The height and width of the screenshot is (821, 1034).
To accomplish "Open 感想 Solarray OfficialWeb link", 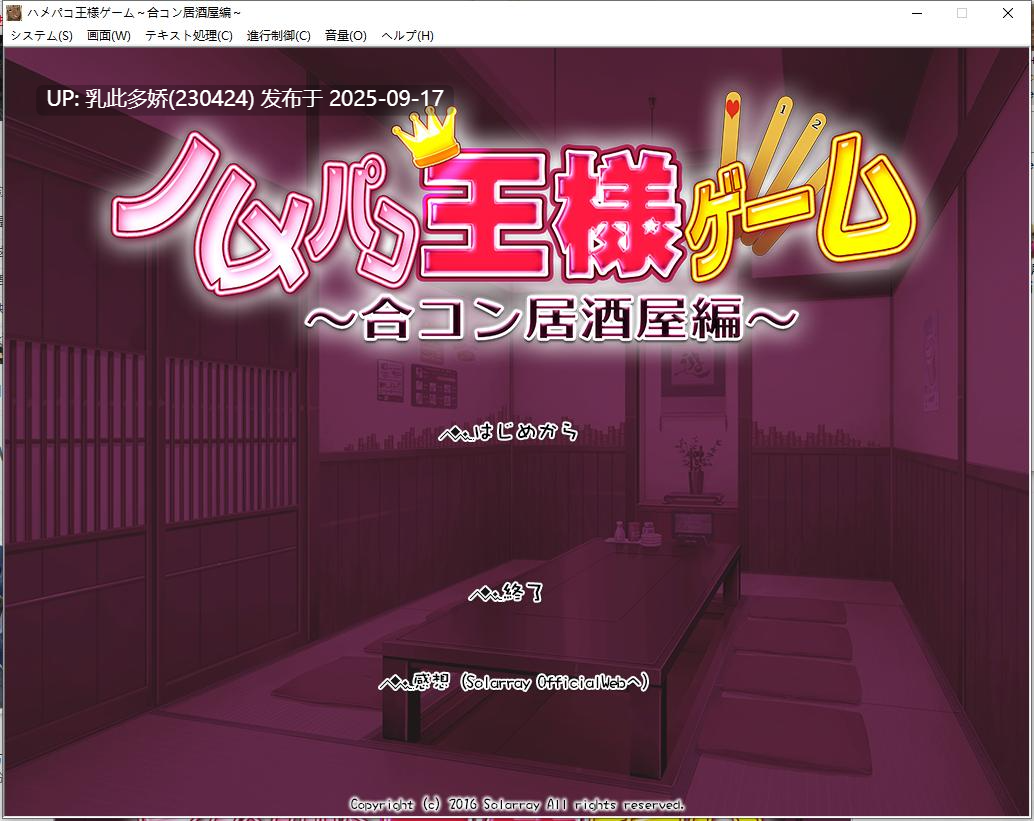I will tap(514, 682).
